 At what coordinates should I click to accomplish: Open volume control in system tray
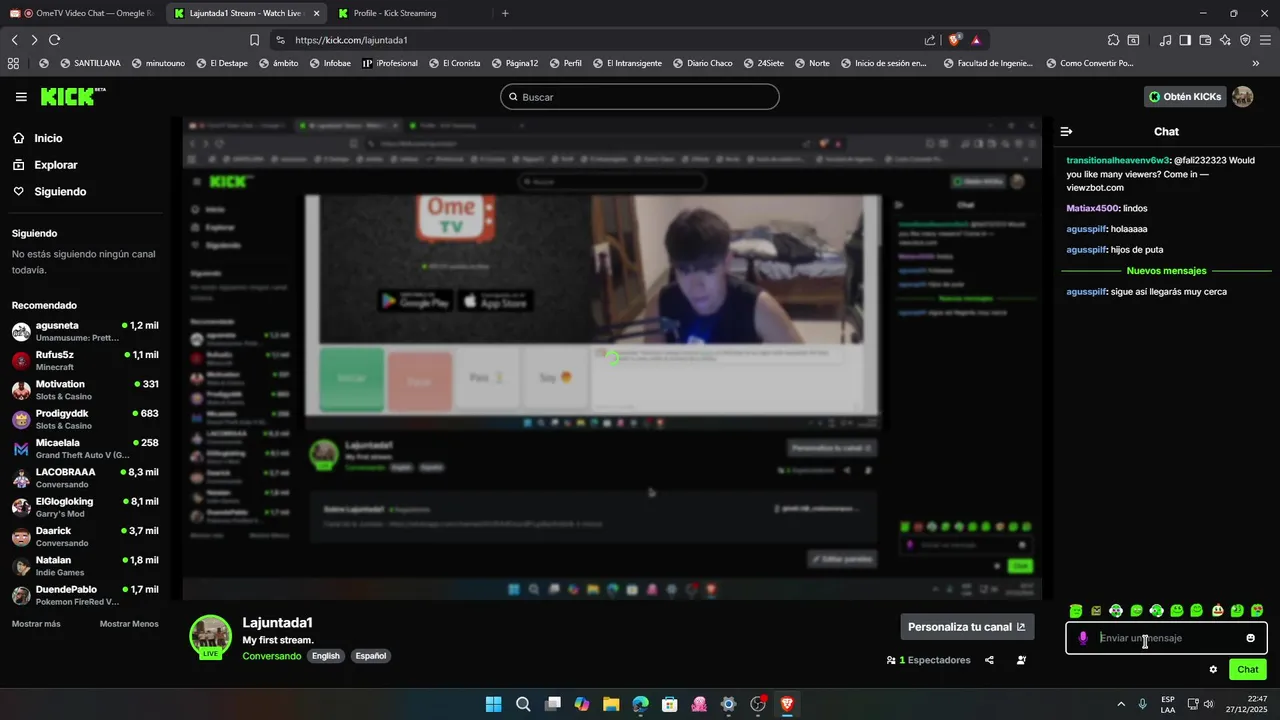pos(1208,704)
